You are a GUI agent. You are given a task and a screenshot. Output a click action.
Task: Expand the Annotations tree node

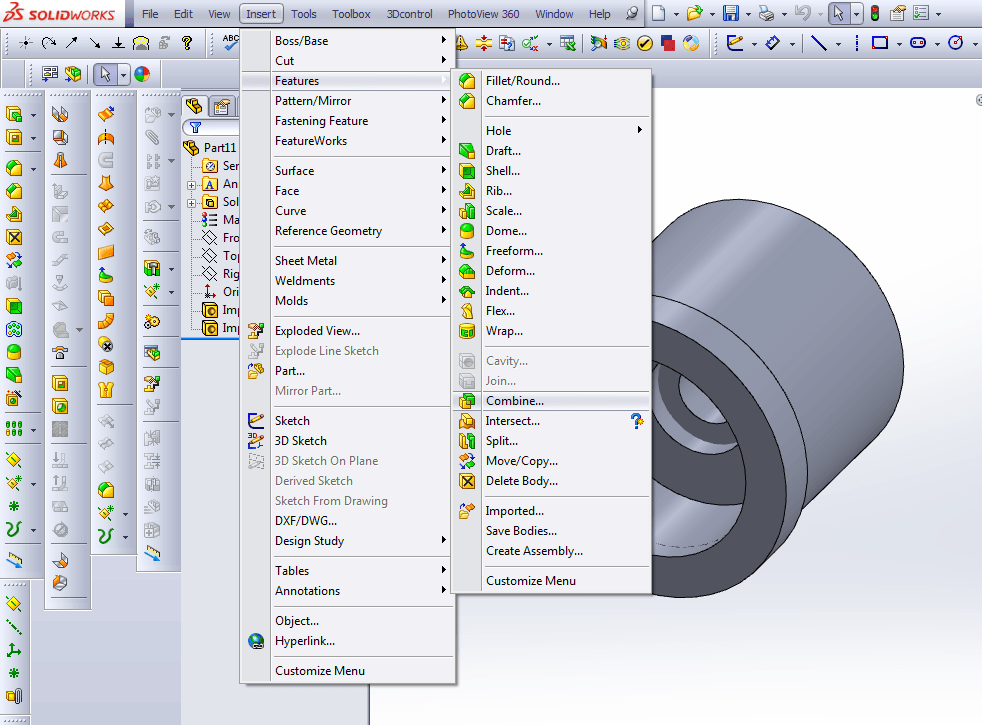pyautogui.click(x=192, y=185)
